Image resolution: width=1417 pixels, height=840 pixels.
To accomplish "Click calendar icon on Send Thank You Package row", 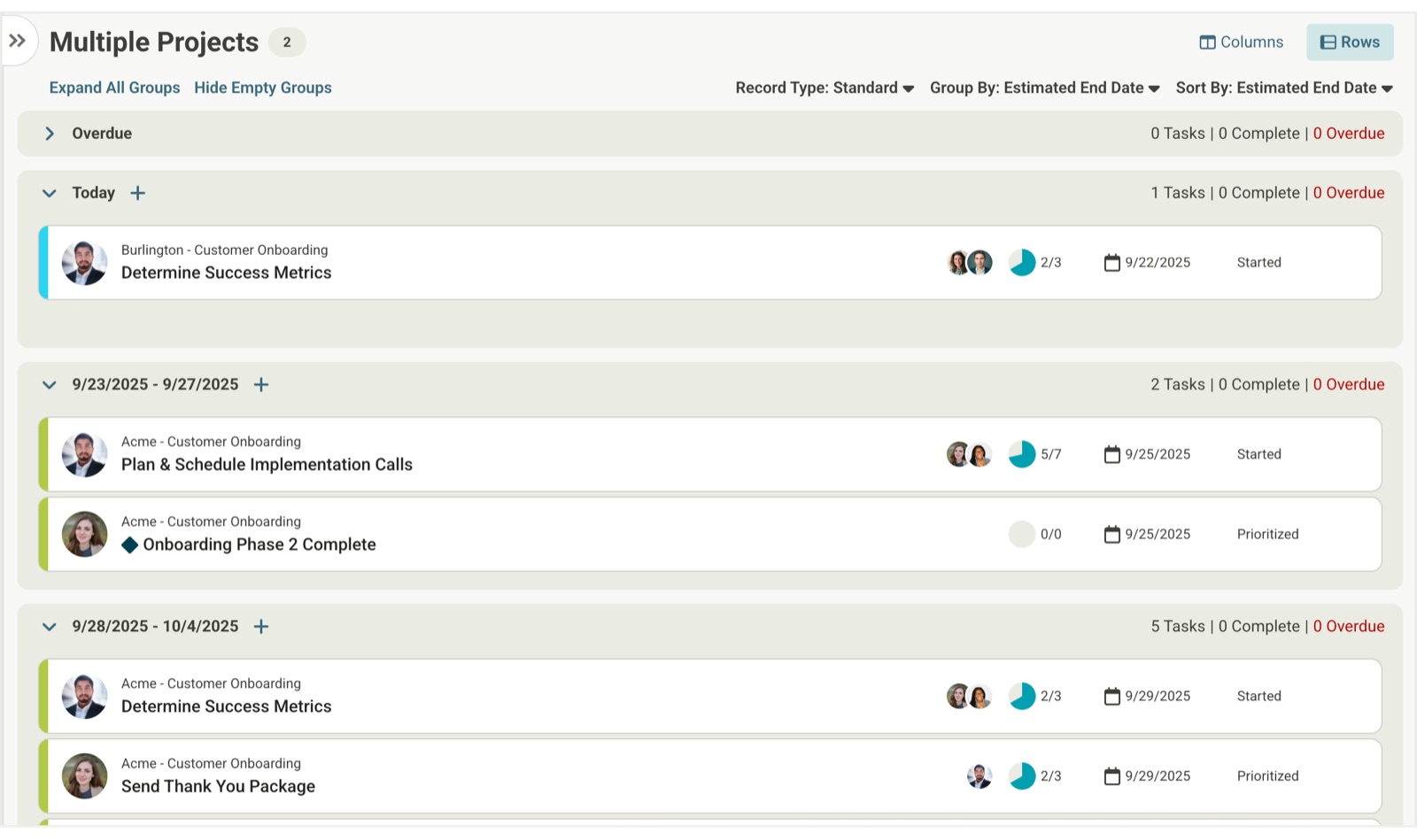I will [x=1112, y=775].
